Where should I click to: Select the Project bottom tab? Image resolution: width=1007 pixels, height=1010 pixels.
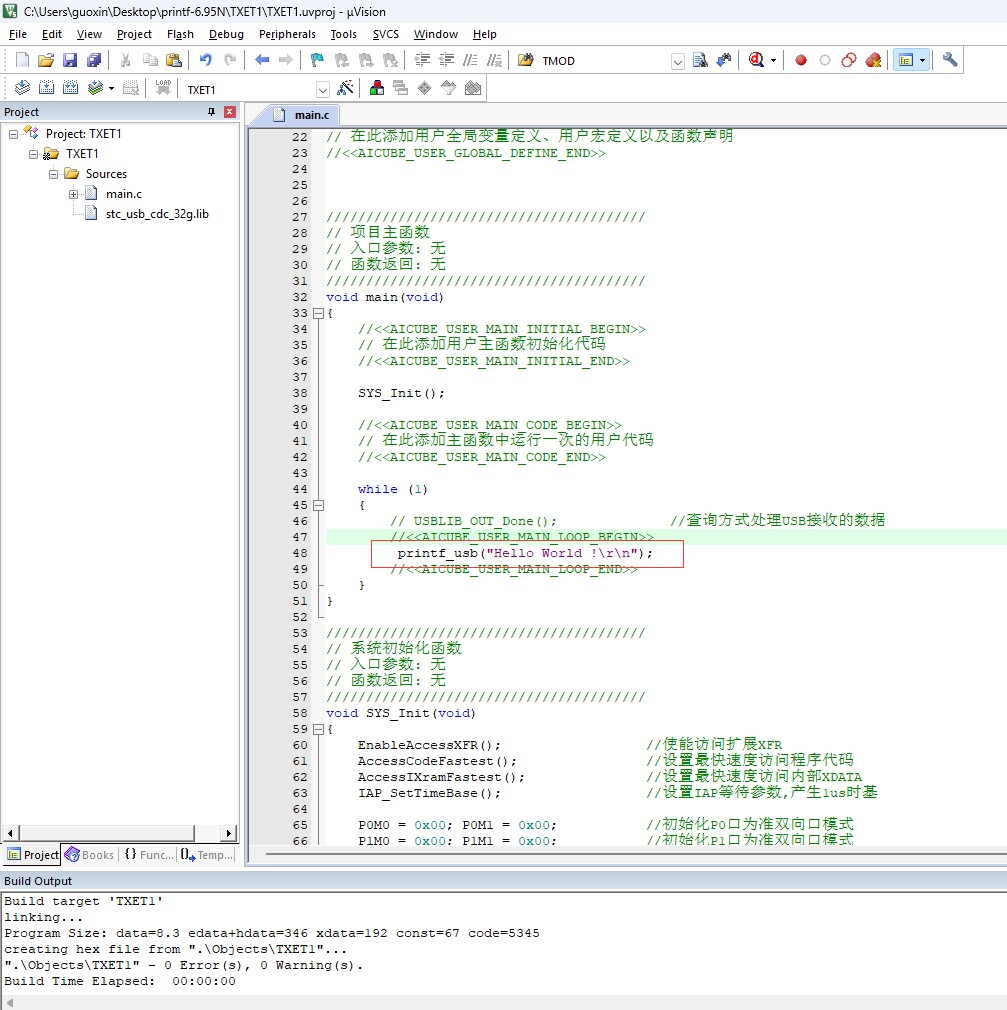pos(32,855)
